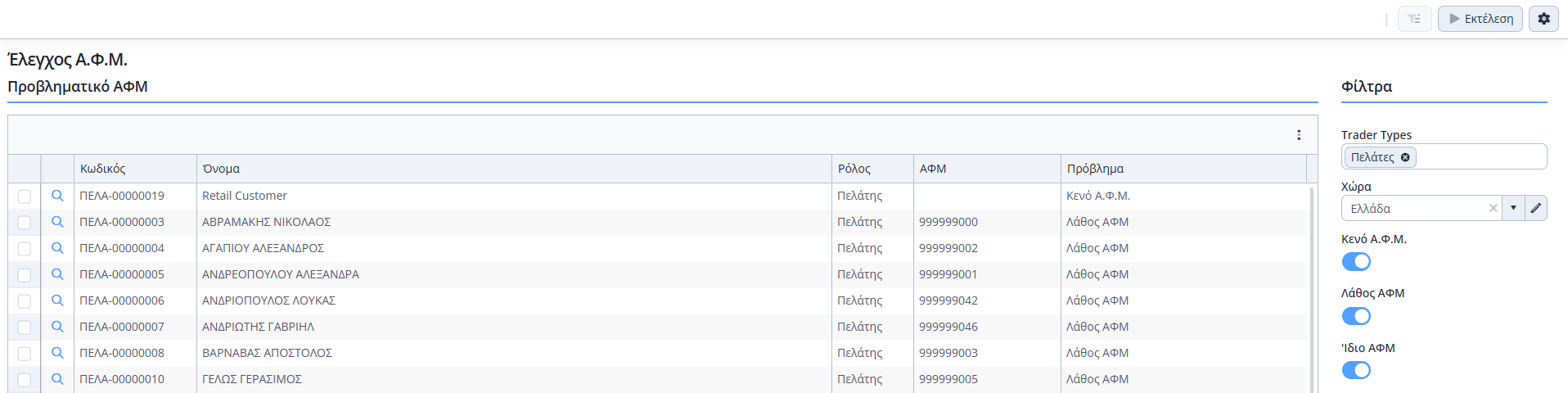Click the filter tree icon in top toolbar
The image size is (1568, 393).
1414,19
